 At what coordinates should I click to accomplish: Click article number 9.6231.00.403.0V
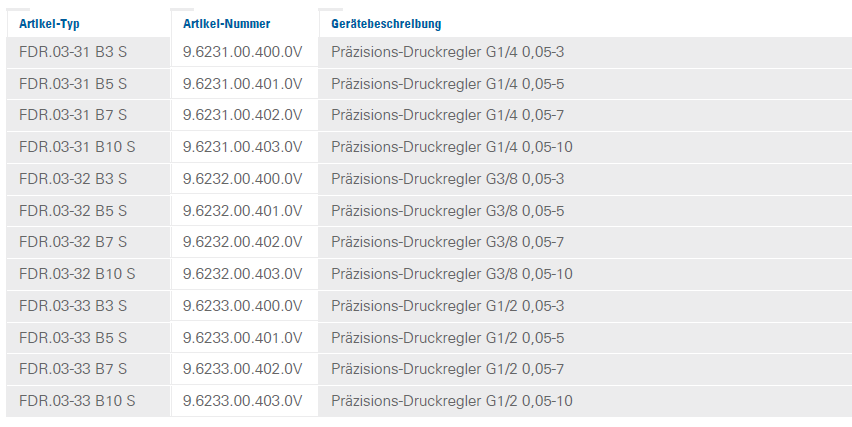click(243, 147)
